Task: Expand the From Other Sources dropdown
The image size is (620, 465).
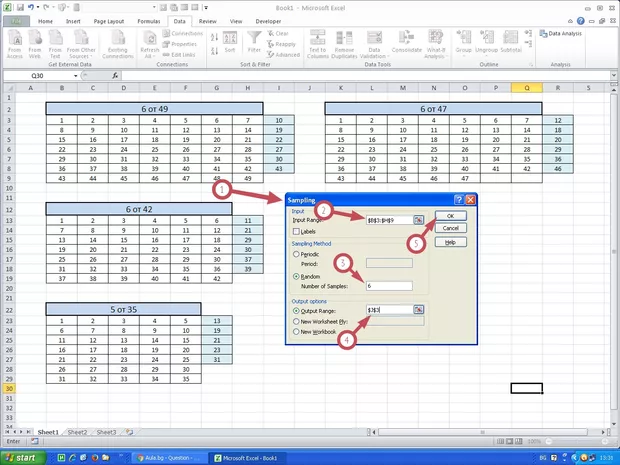Action: [81, 44]
